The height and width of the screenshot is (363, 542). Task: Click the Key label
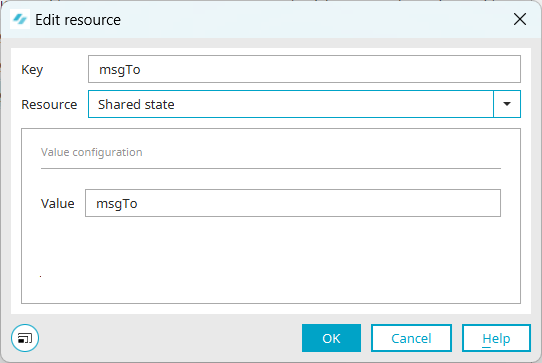click(x=32, y=69)
